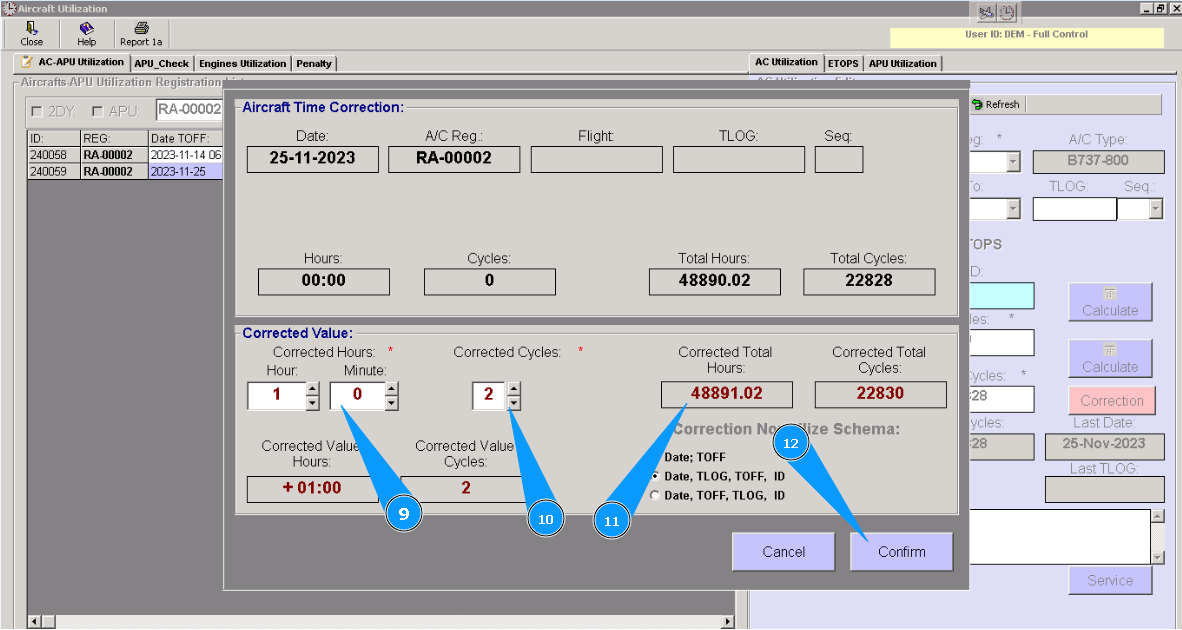Click Corrected Total Cycles value 22830
Screen dimensions: 1182x630
click(880, 394)
